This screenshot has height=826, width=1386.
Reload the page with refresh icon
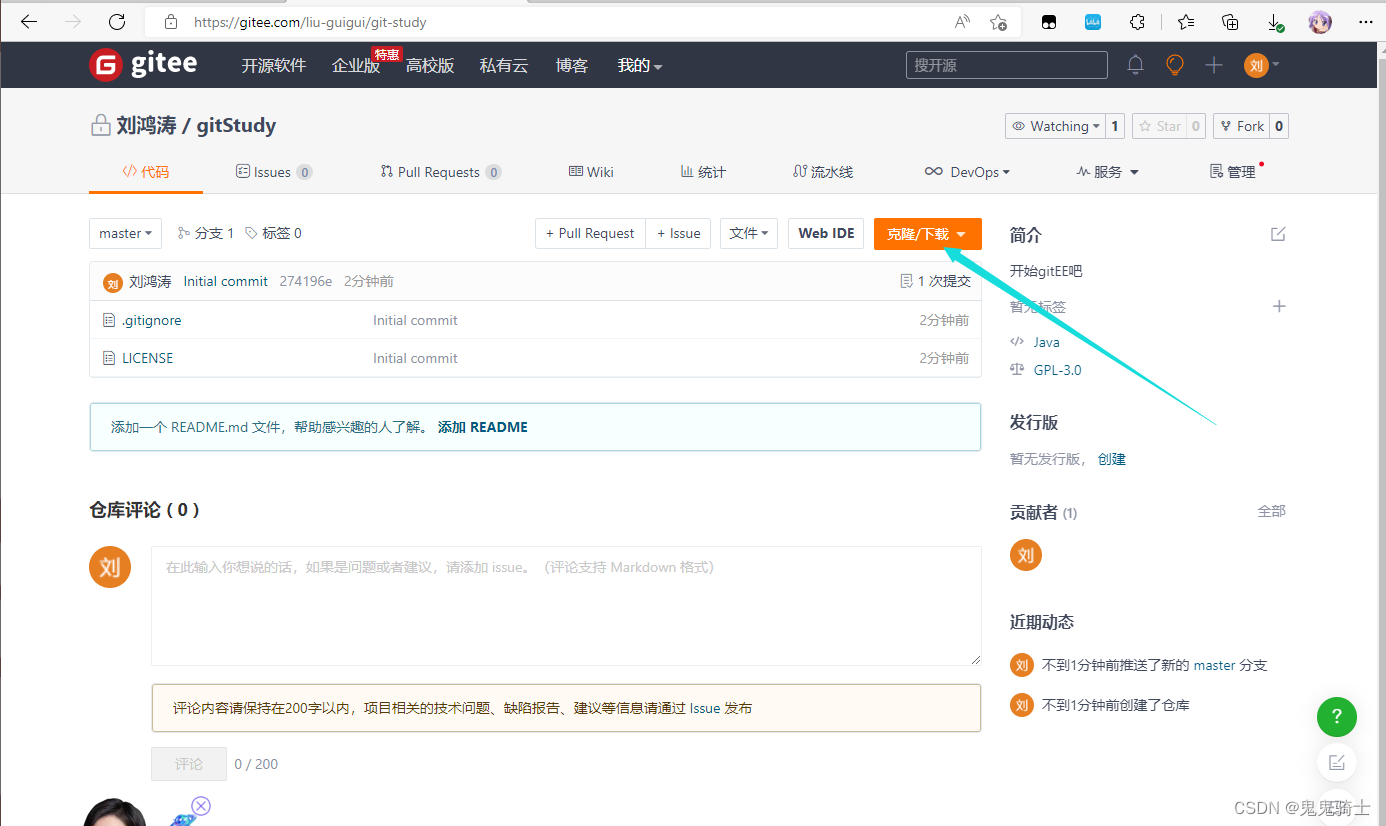[x=117, y=21]
